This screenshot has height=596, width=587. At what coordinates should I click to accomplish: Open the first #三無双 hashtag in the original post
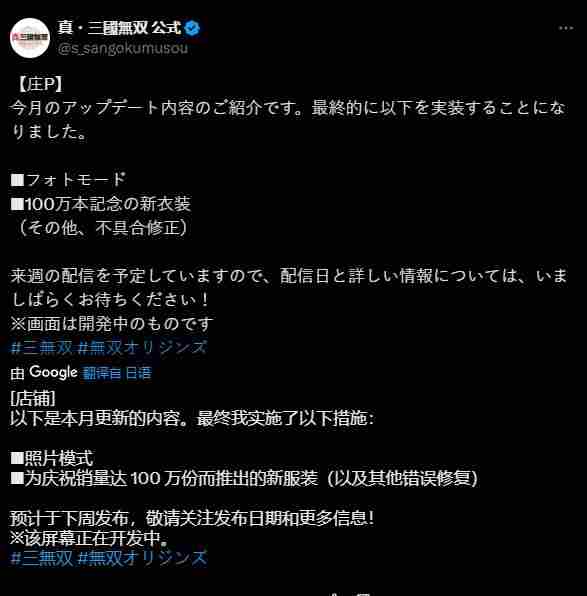click(x=42, y=347)
